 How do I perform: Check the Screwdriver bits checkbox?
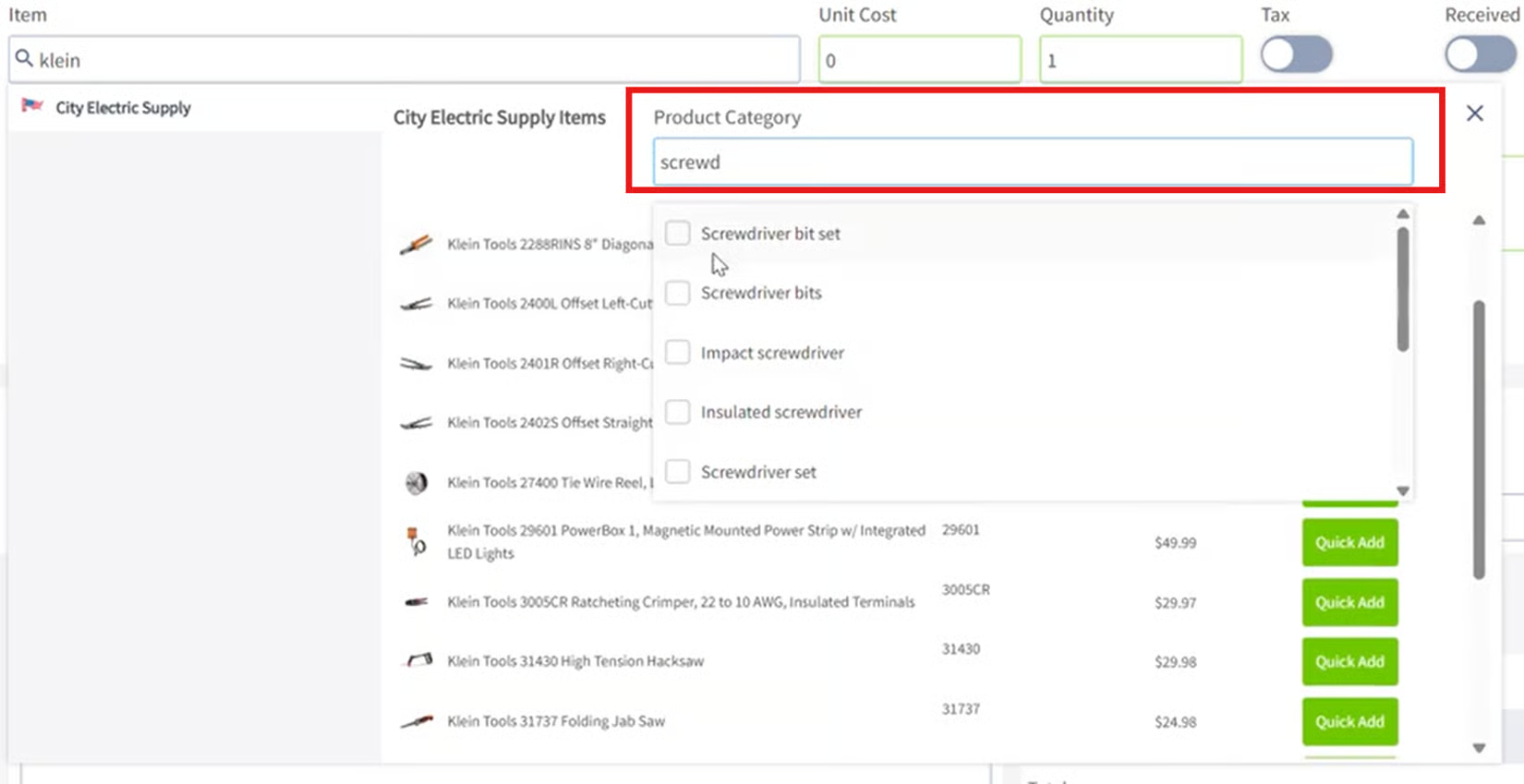point(677,293)
